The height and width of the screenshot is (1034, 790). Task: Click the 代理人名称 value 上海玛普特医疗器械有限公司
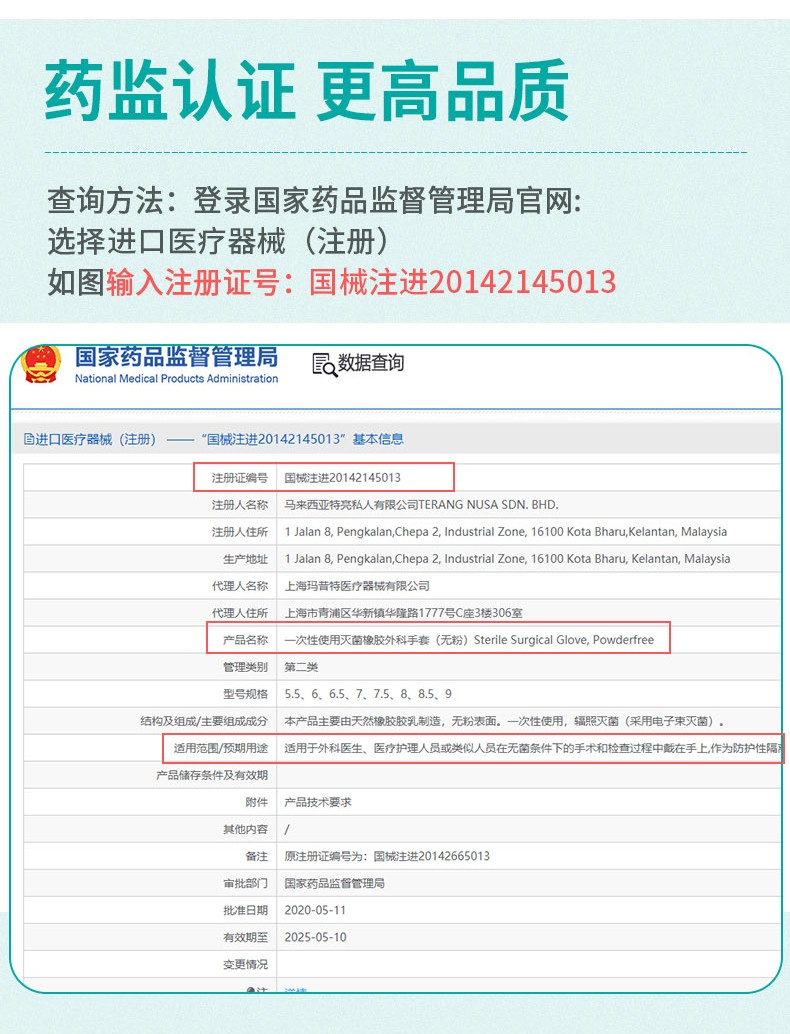coord(357,586)
